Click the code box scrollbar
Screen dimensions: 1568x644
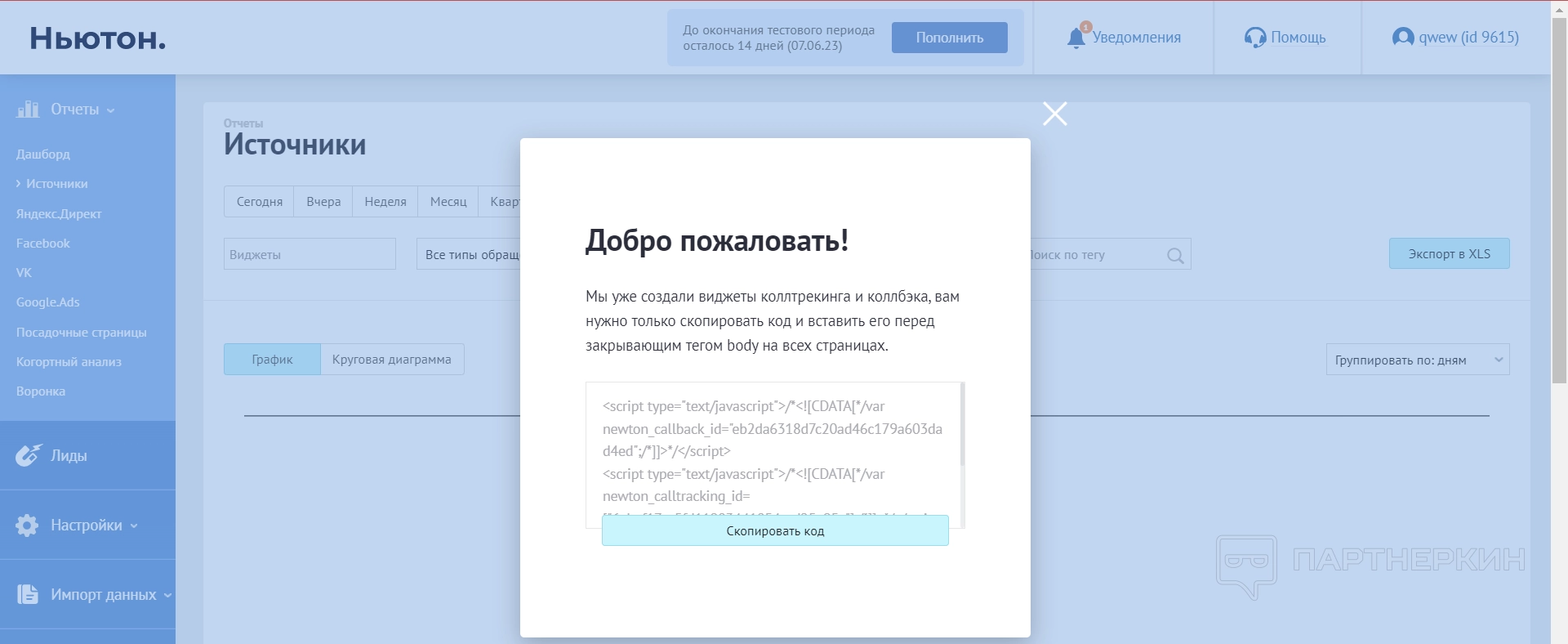(963, 423)
